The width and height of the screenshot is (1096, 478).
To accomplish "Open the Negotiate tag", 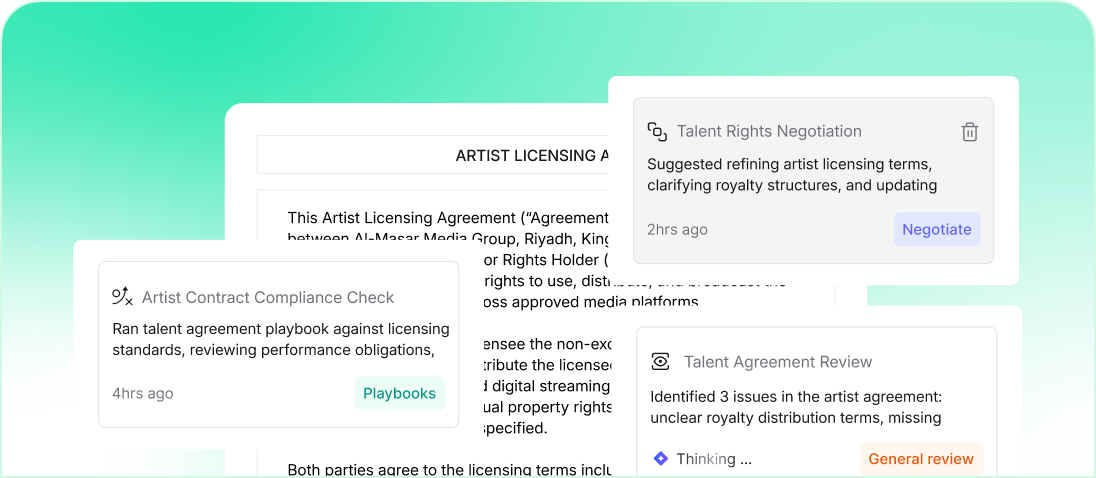I will 936,229.
